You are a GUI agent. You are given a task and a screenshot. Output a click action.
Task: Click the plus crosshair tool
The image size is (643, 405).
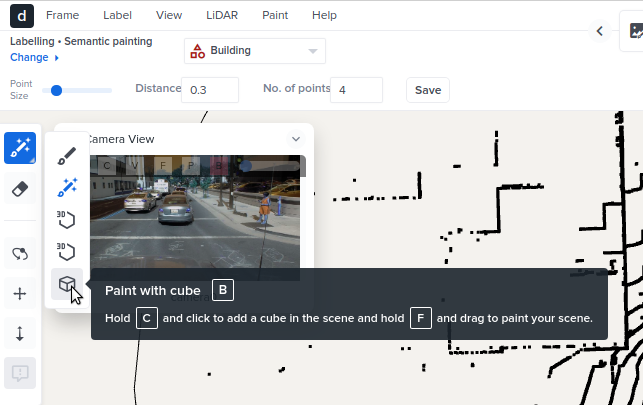point(20,293)
